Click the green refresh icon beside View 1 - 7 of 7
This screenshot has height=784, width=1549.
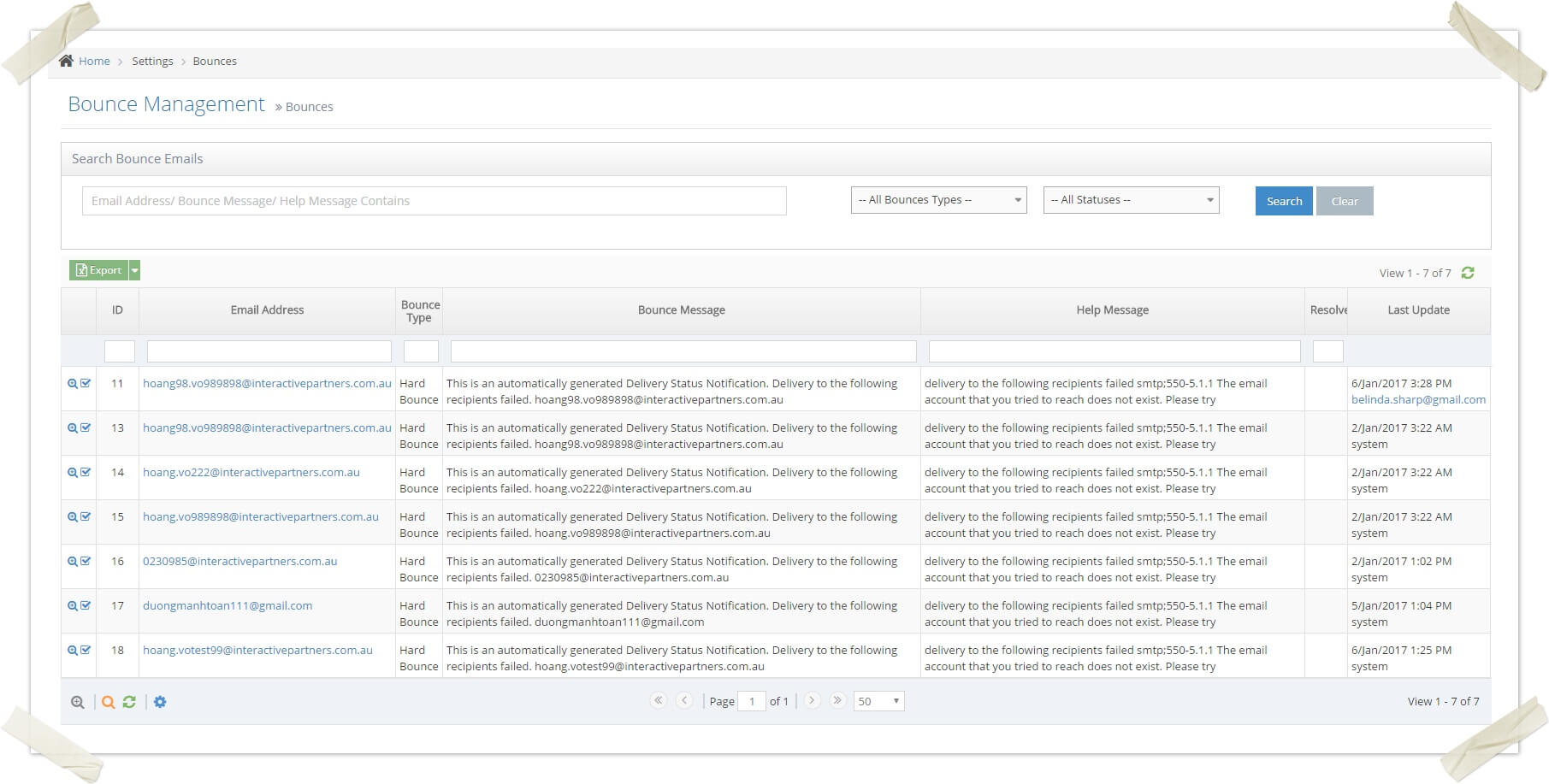click(x=1468, y=273)
